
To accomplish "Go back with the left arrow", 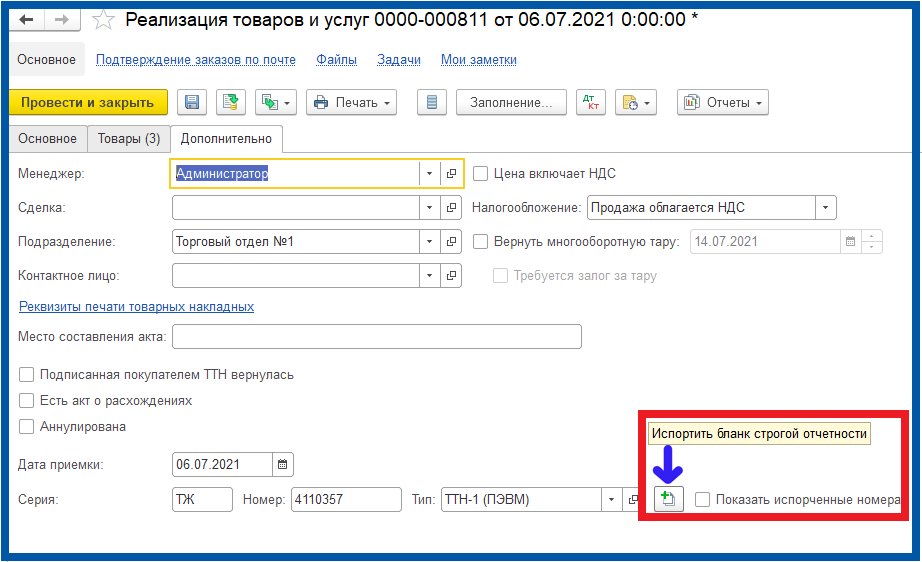I will (x=26, y=19).
